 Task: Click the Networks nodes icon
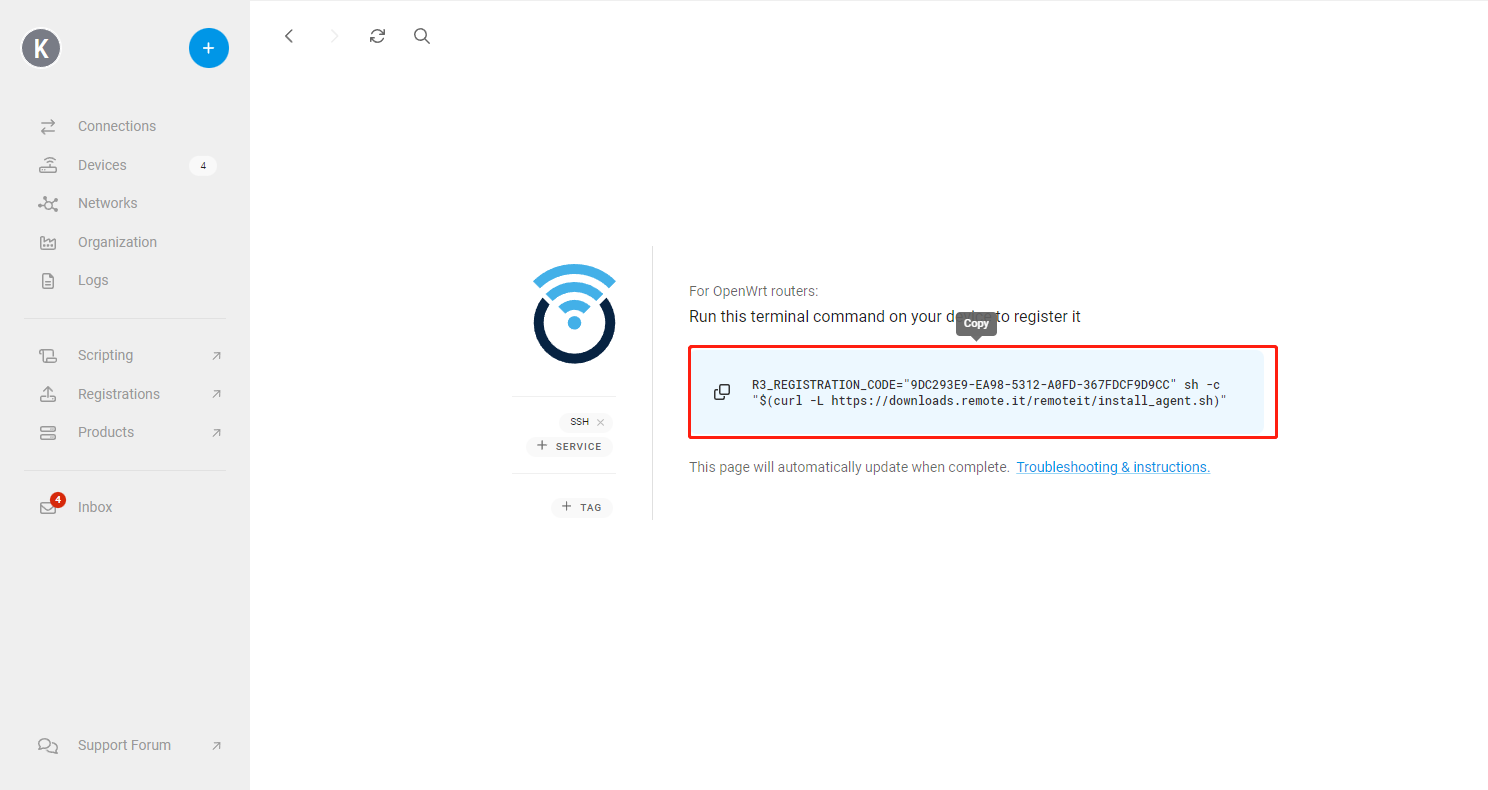pyautogui.click(x=48, y=204)
